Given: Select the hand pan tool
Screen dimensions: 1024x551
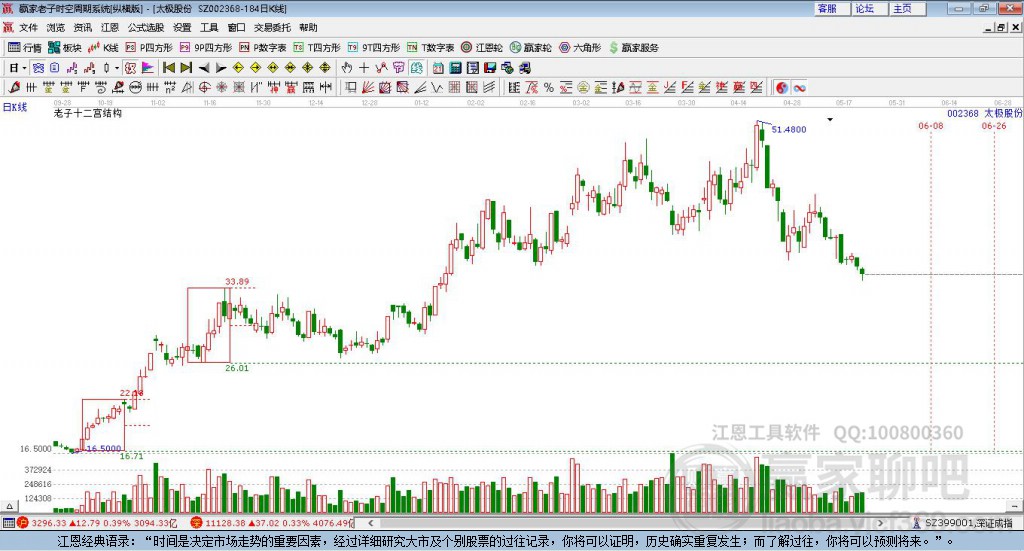Looking at the screenshot, I should (x=347, y=68).
